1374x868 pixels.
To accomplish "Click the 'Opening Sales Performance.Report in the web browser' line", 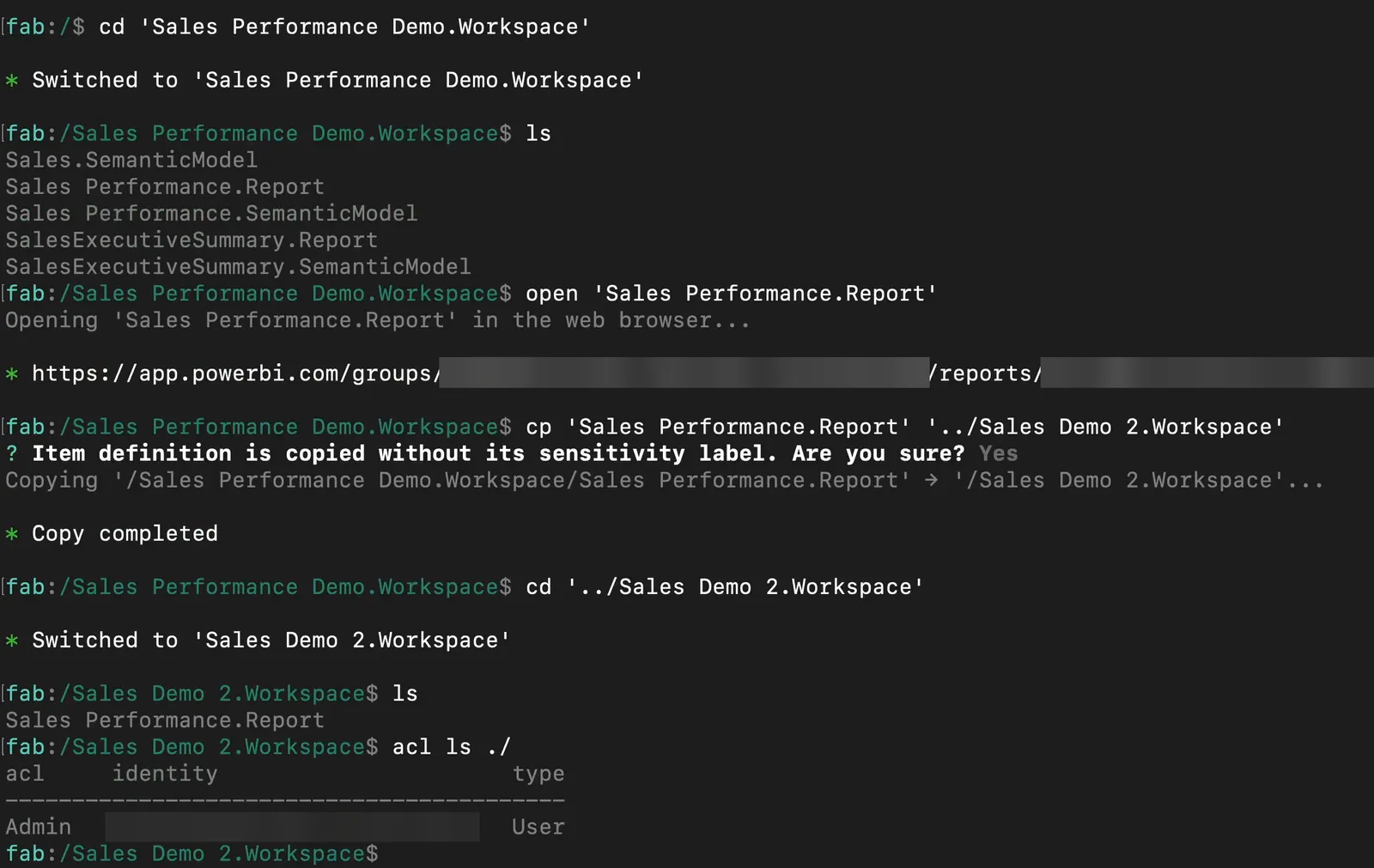I will pyautogui.click(x=378, y=320).
